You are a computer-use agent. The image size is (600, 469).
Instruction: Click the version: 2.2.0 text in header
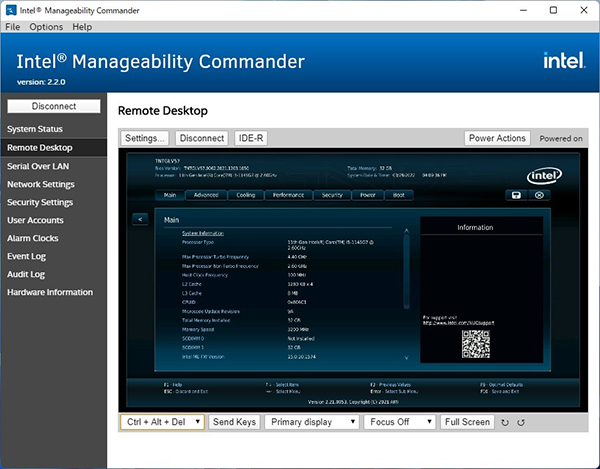41,82
